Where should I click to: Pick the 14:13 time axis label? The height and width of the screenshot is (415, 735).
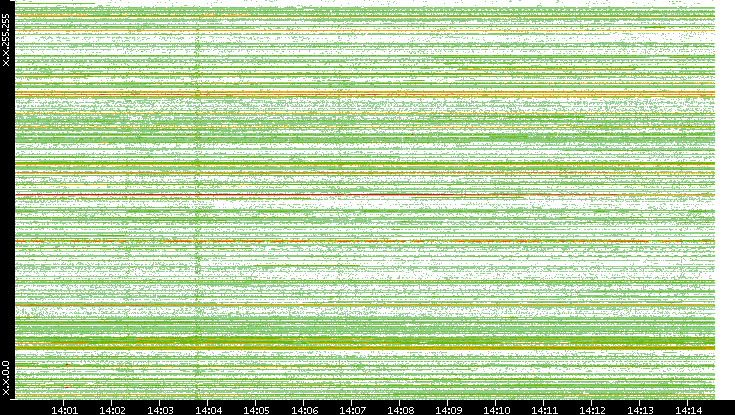point(640,409)
